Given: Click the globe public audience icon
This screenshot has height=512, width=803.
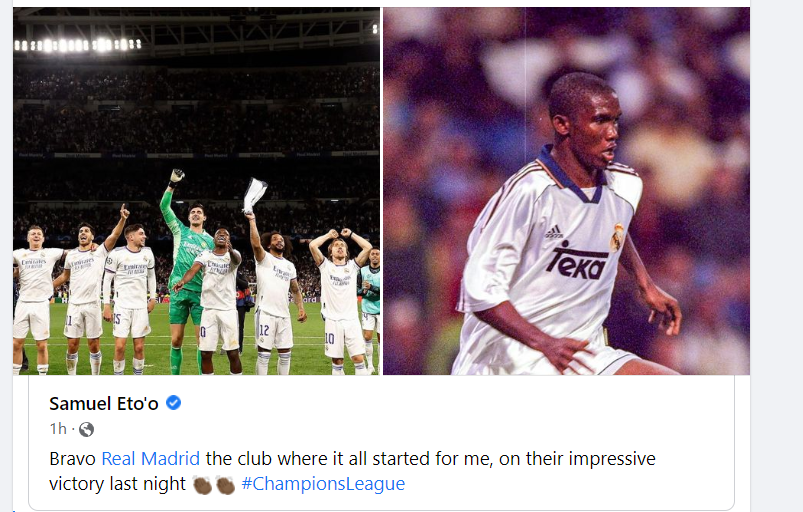Looking at the screenshot, I should [x=87, y=429].
